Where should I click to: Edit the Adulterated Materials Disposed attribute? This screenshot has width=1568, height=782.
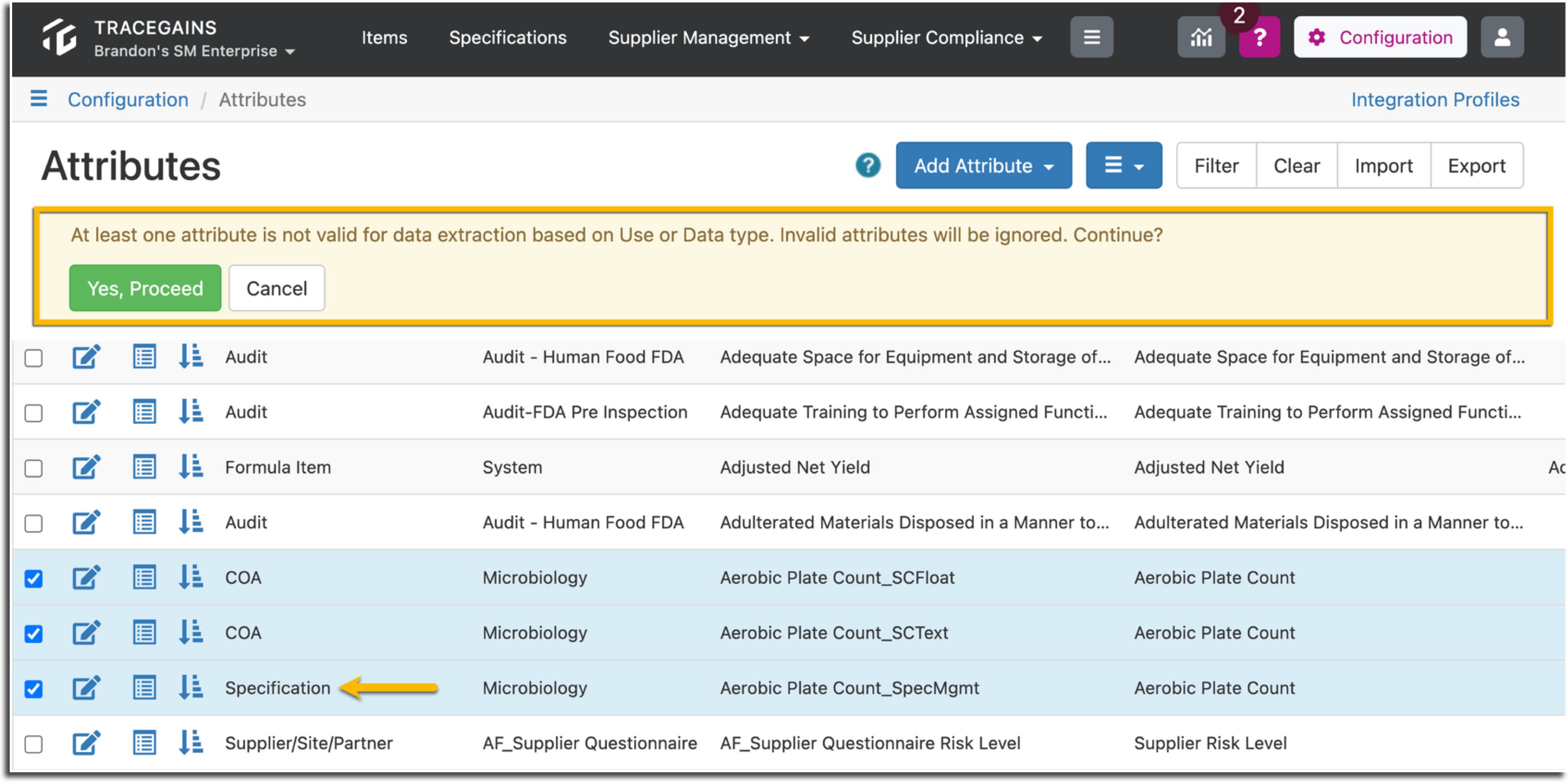[87, 523]
